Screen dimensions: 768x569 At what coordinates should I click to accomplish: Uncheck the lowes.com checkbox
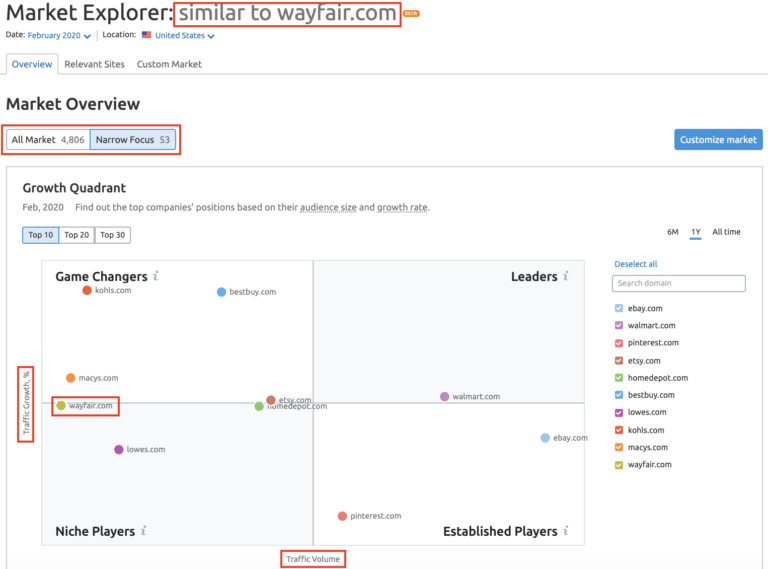point(619,412)
